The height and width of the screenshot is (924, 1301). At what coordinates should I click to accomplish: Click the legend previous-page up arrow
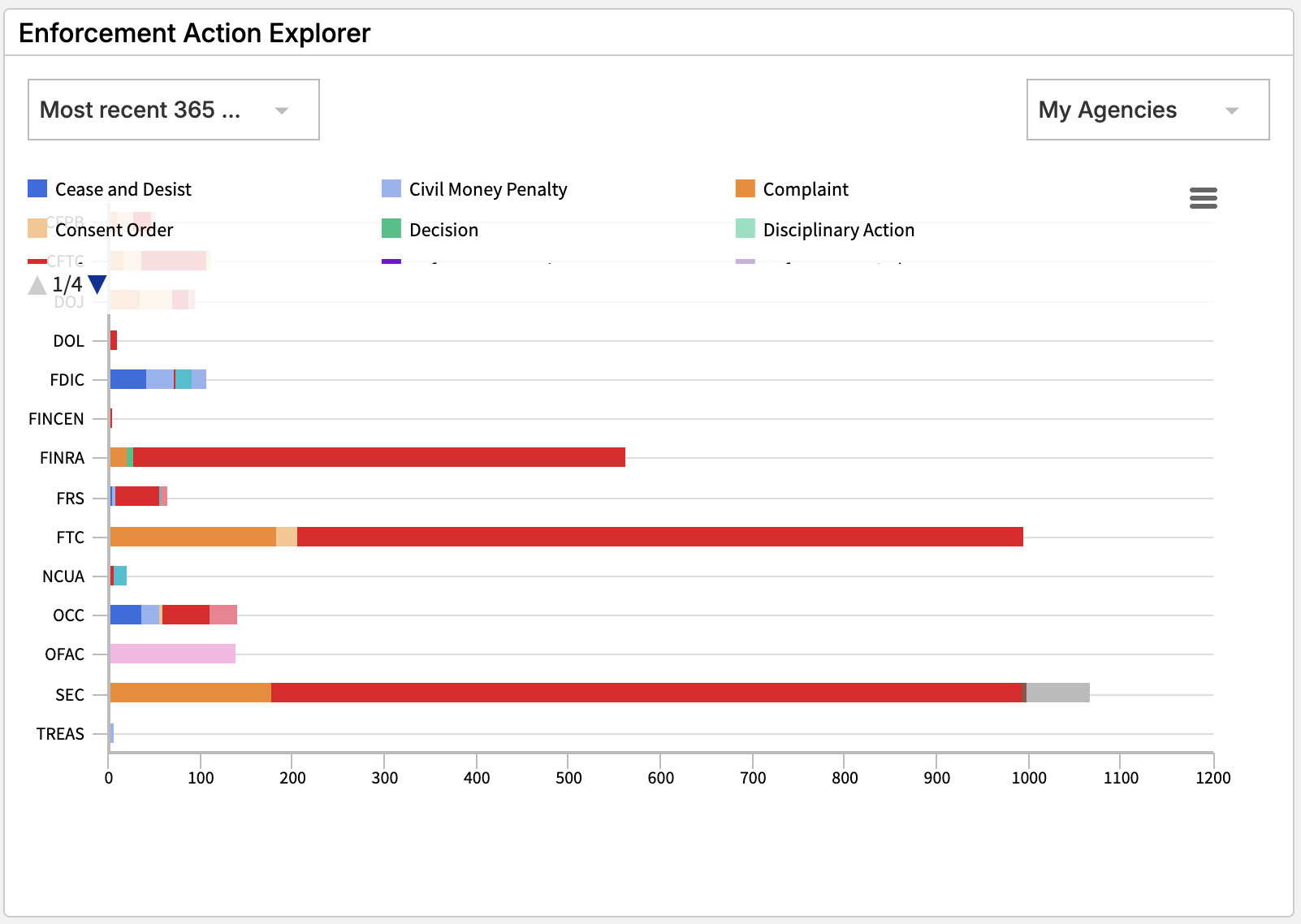click(37, 285)
